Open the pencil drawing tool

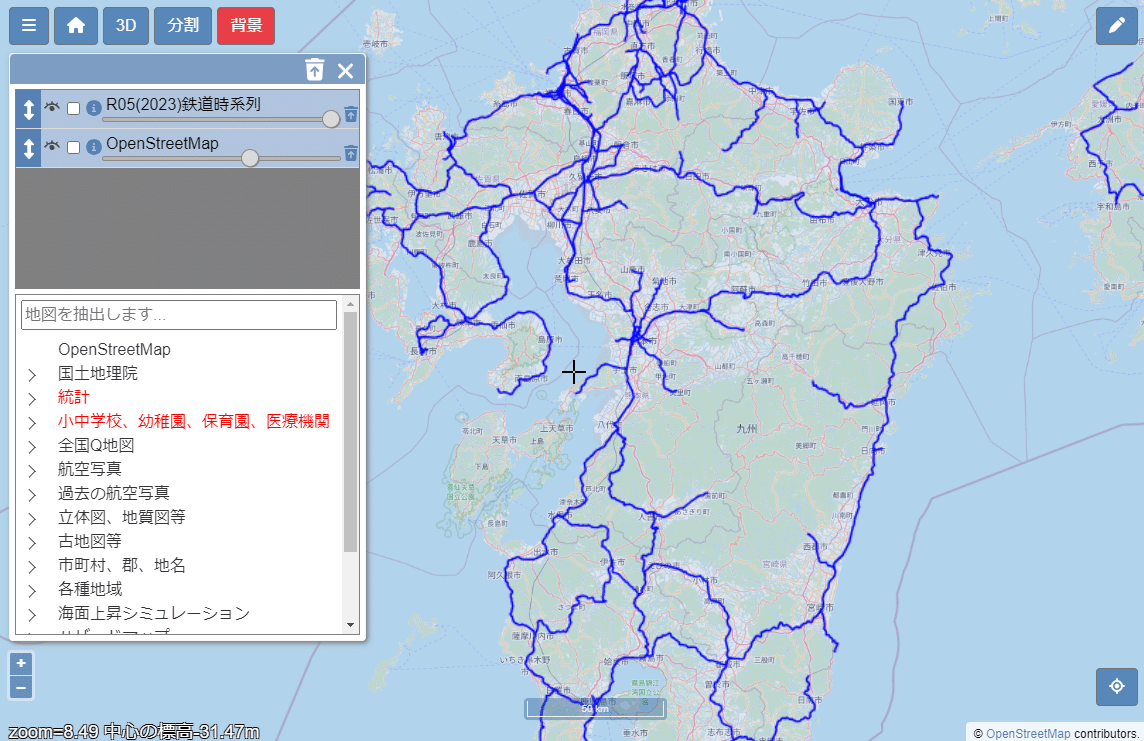(1116, 26)
